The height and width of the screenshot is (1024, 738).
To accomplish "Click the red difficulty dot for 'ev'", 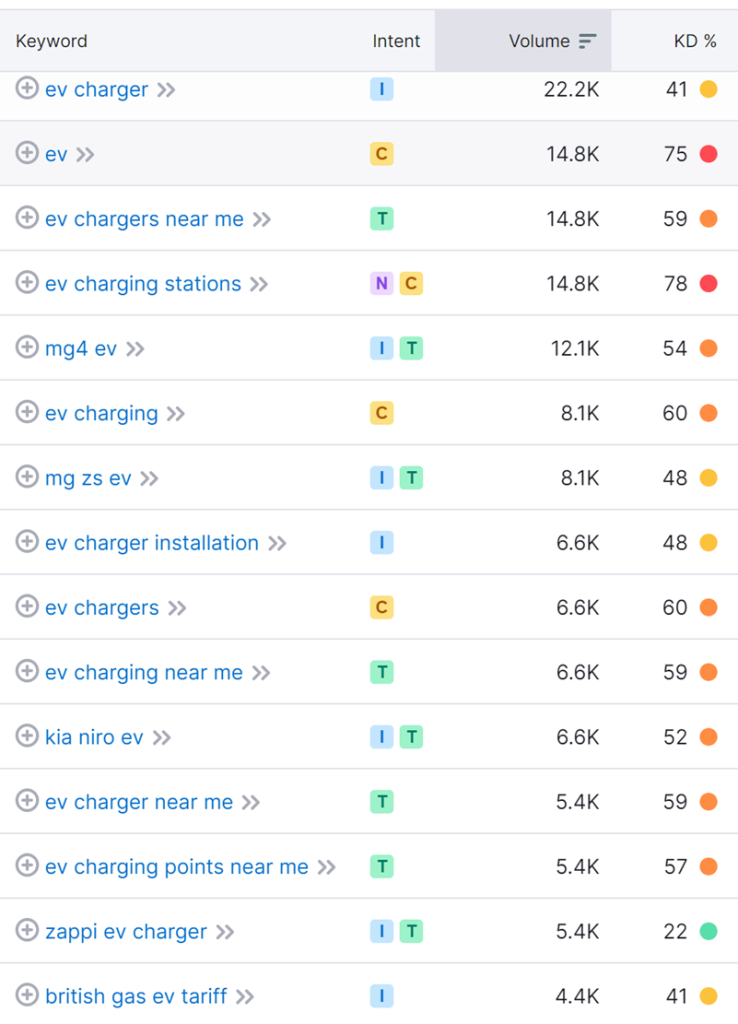I will [x=708, y=154].
